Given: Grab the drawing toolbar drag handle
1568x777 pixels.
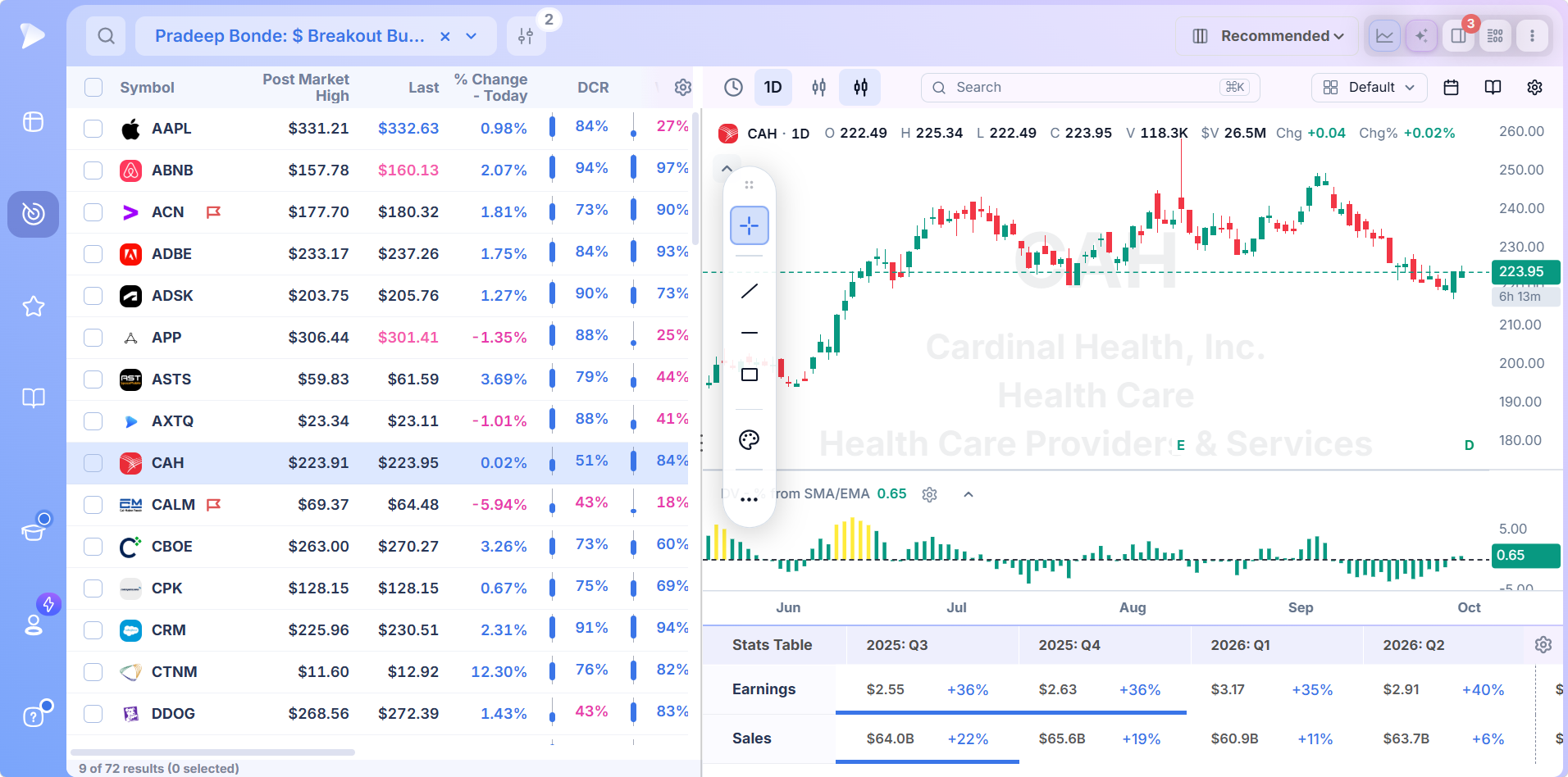Looking at the screenshot, I should pos(749,184).
